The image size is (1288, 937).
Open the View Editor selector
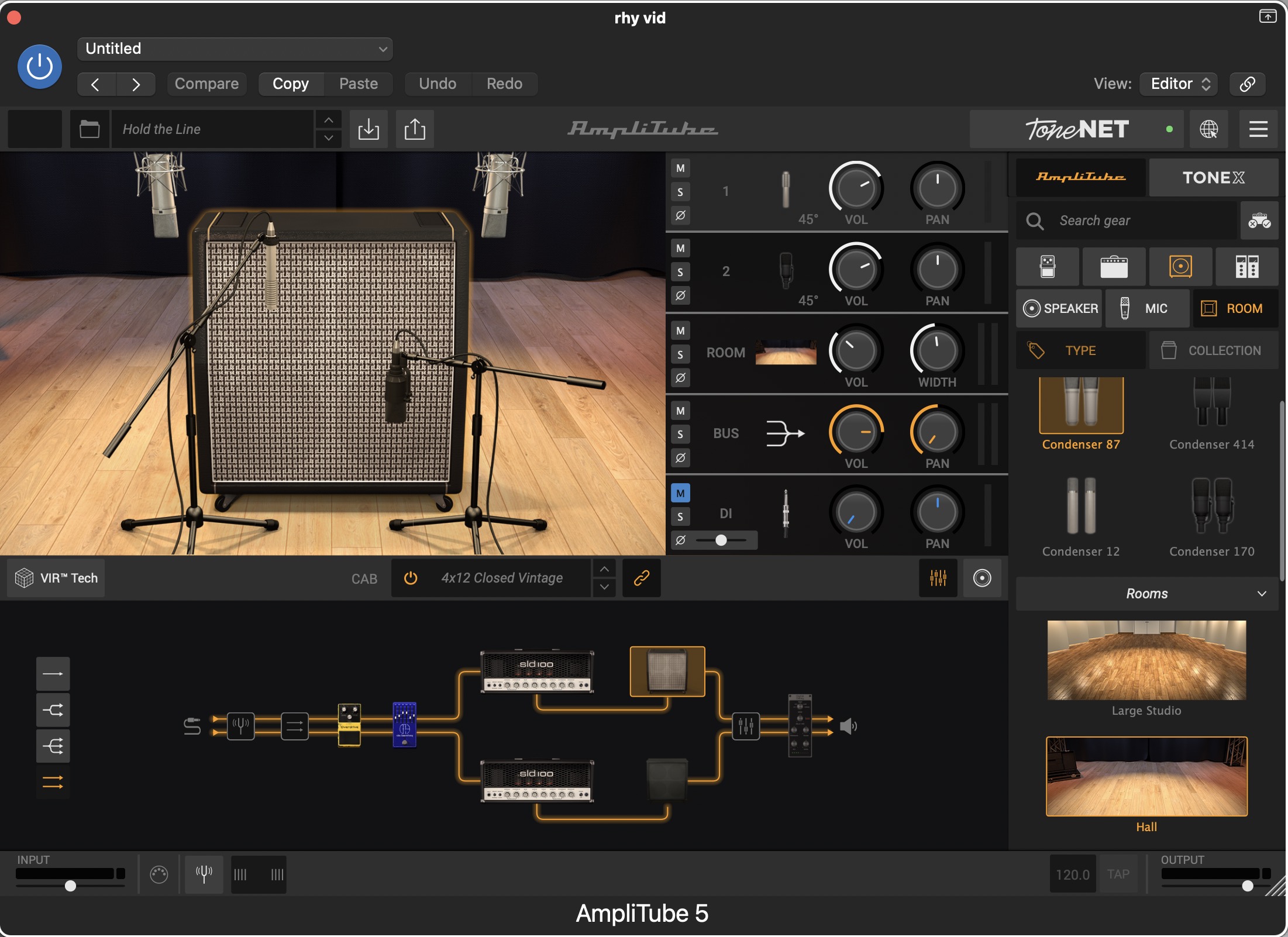pyautogui.click(x=1179, y=84)
